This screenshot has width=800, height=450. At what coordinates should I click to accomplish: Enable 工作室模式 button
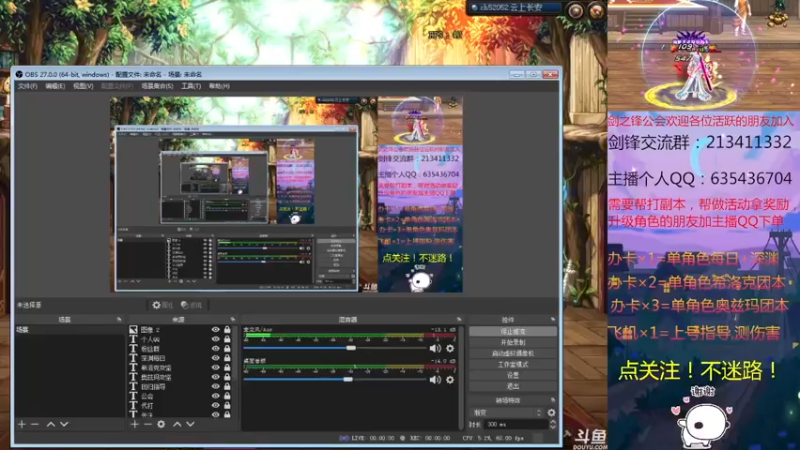513,364
